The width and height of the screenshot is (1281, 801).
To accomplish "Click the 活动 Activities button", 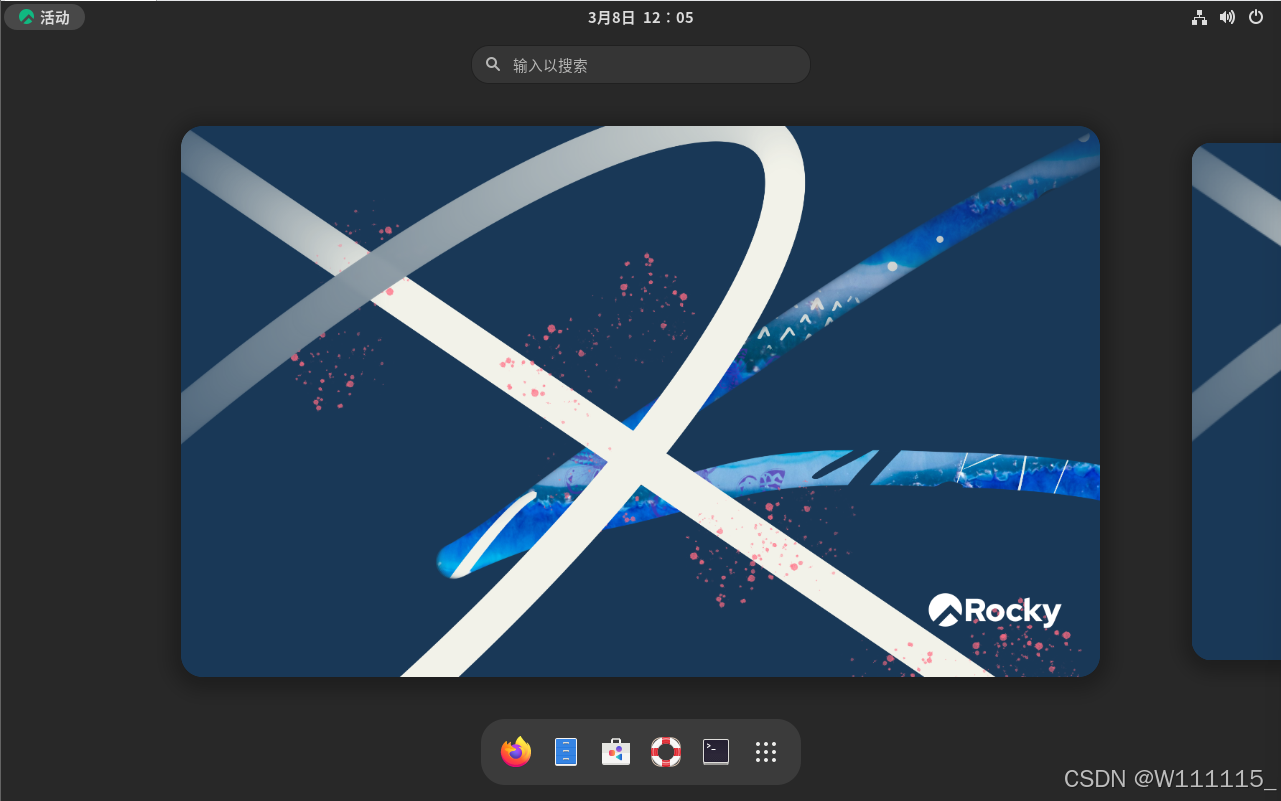I will click(44, 17).
